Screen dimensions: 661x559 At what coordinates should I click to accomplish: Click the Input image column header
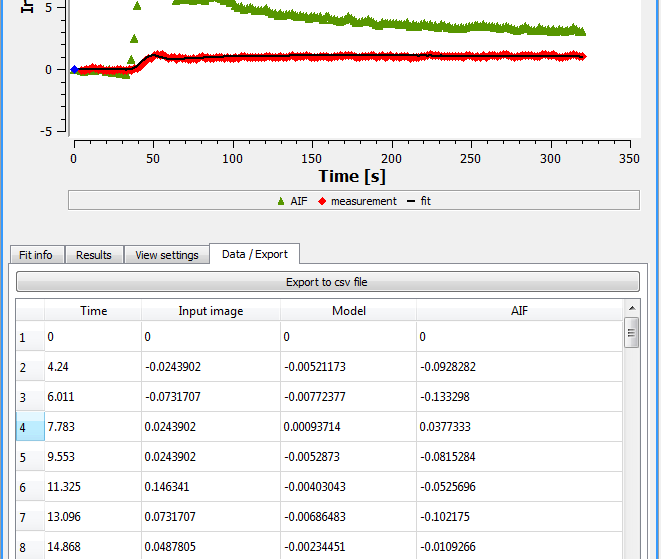tap(211, 311)
